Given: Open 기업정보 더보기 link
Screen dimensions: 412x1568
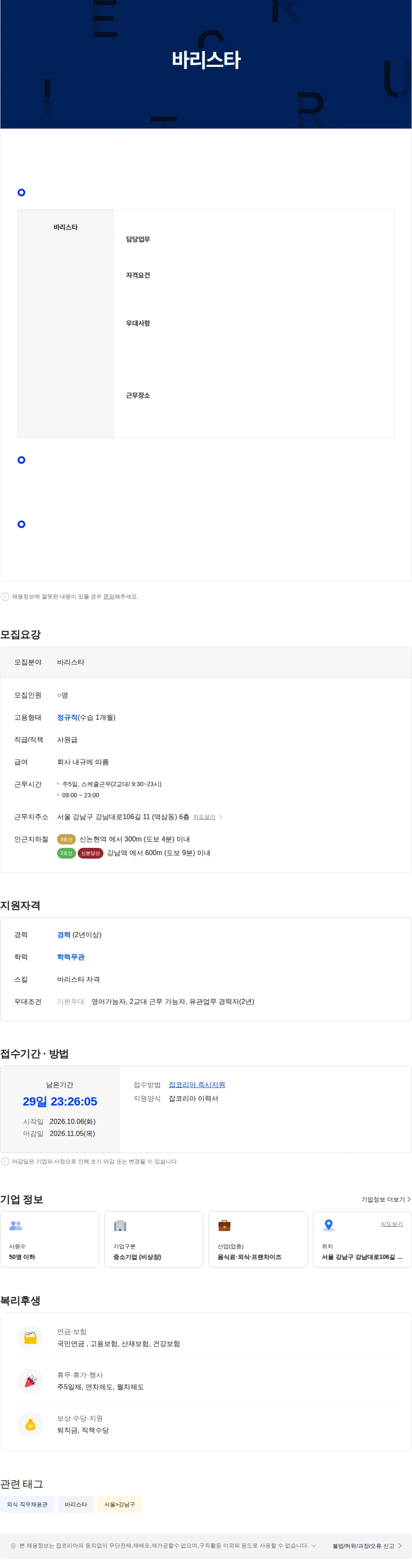Looking at the screenshot, I should click(386, 1200).
